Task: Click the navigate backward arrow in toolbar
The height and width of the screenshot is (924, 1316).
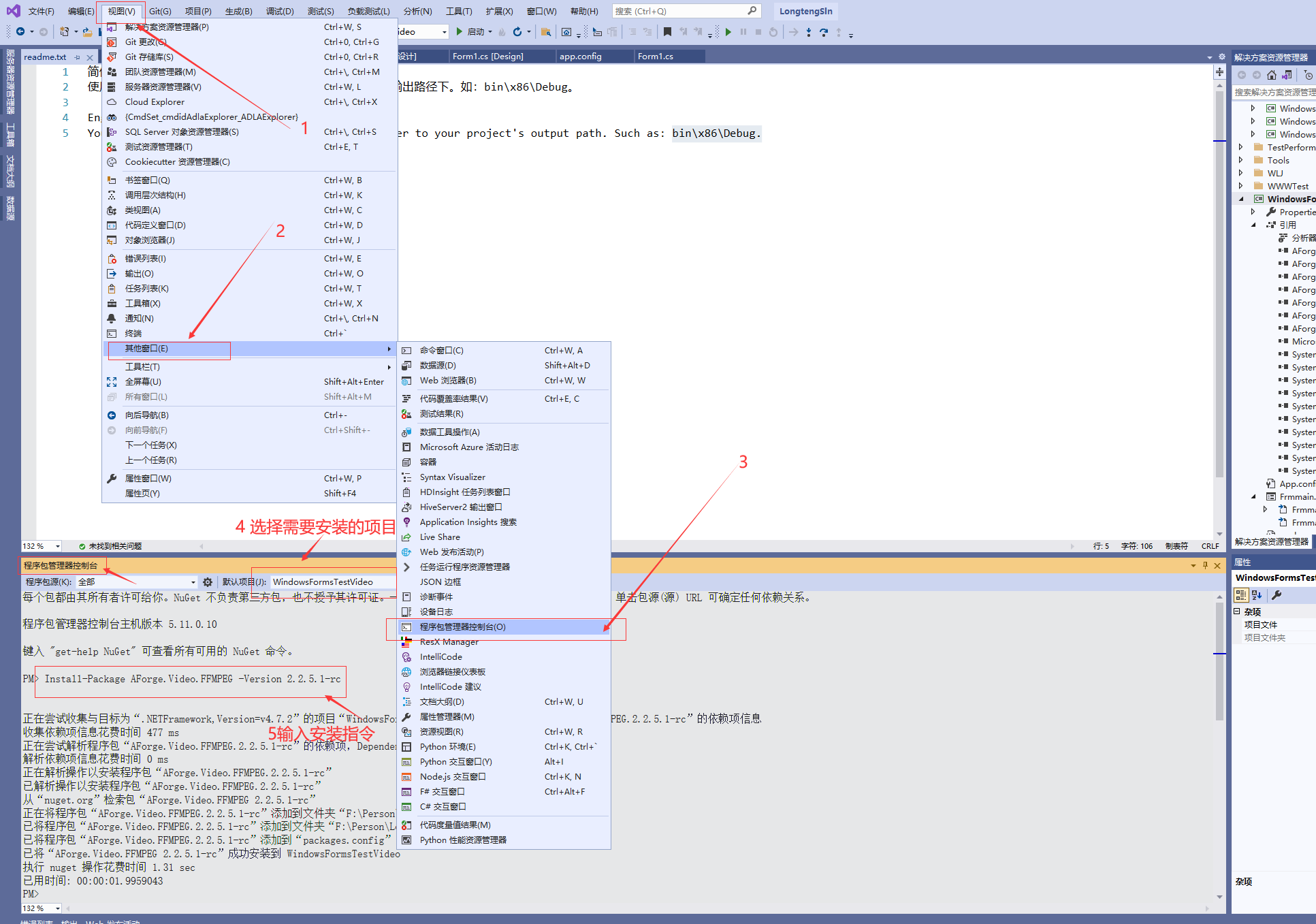Action: pos(20,32)
